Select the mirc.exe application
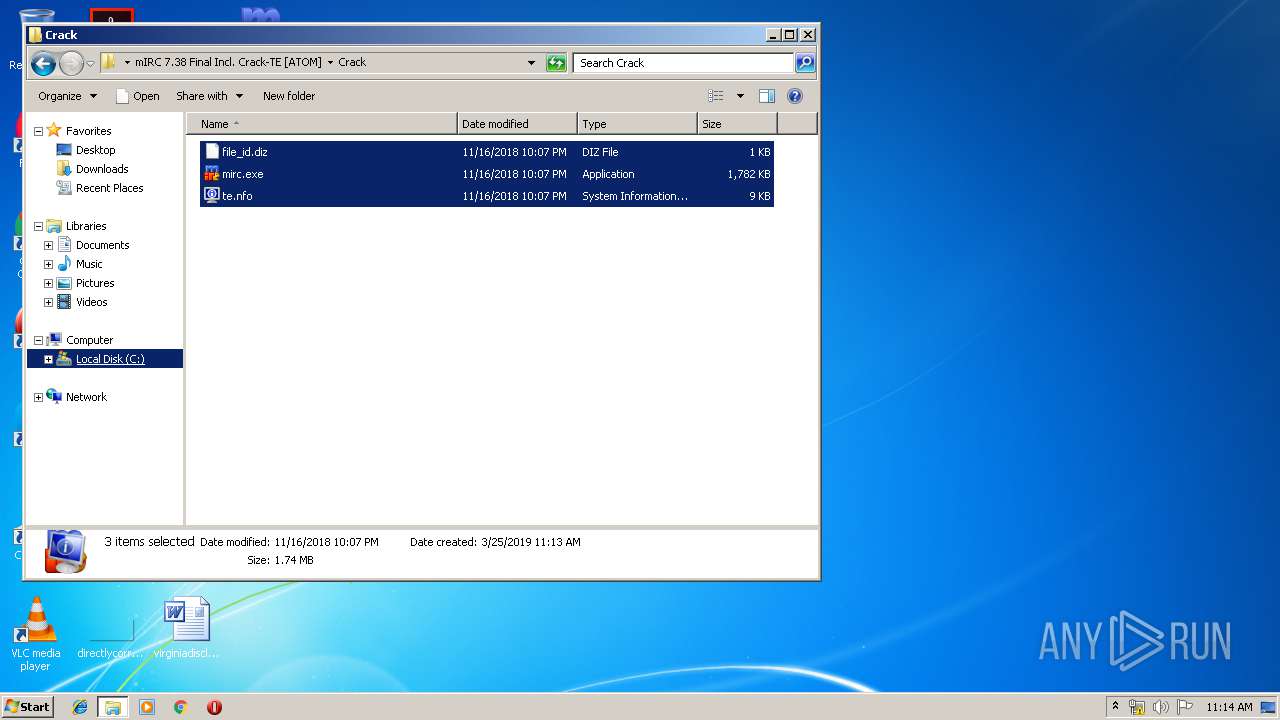Viewport: 1280px width, 720px height. pyautogui.click(x=487, y=174)
